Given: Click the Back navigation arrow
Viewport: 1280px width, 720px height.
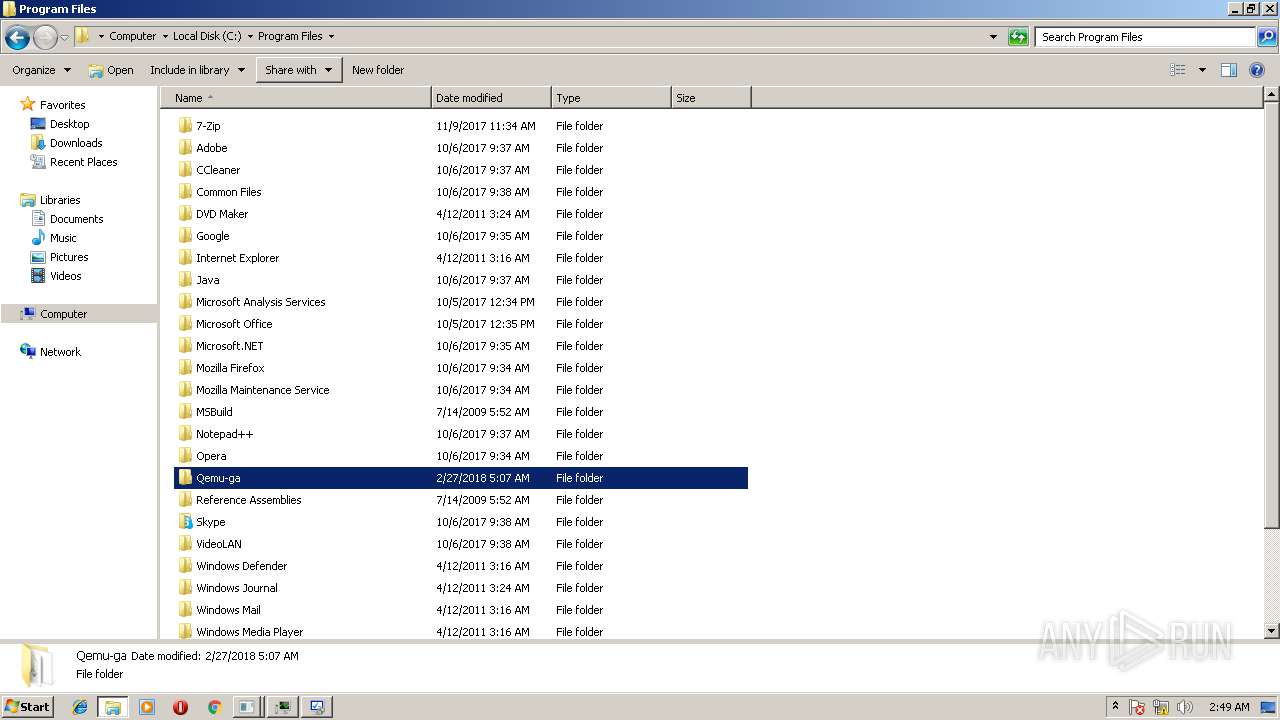Looking at the screenshot, I should click(17, 37).
